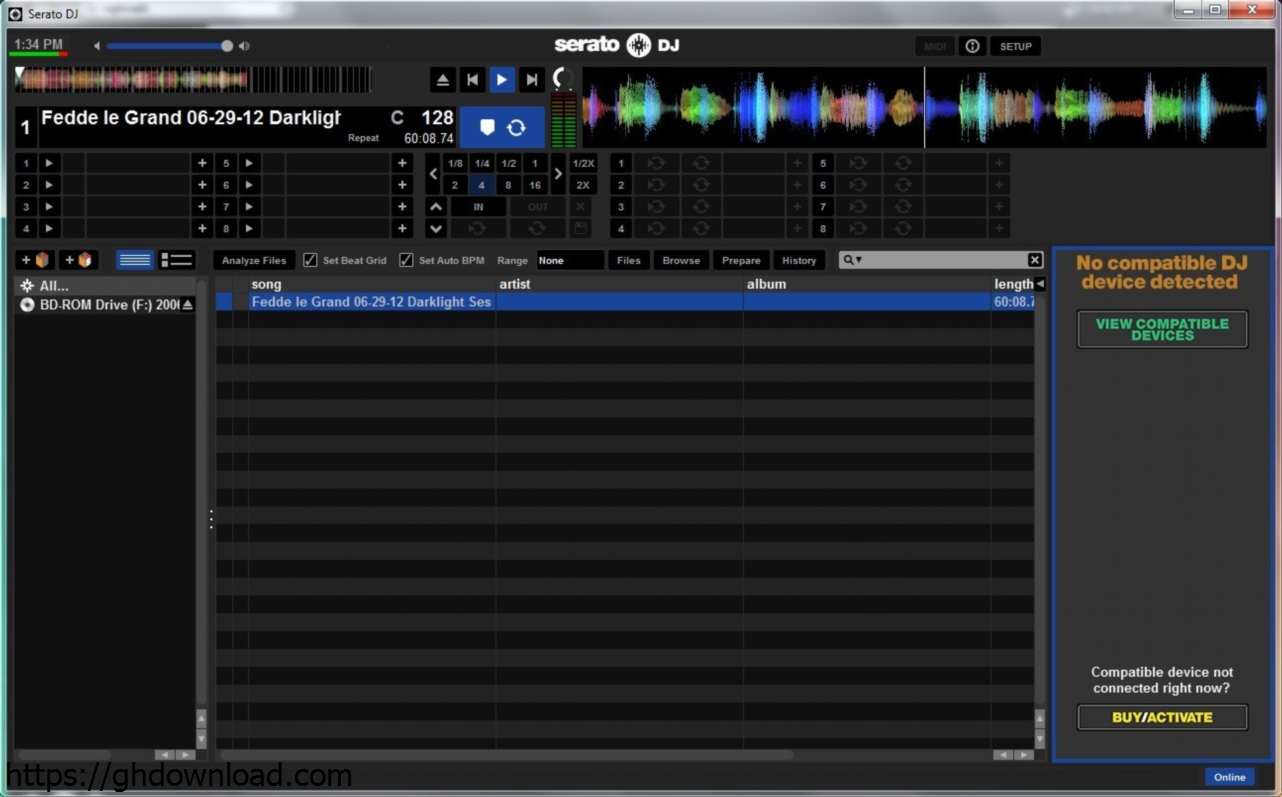Select 1/2 beat auto loop
Image resolution: width=1282 pixels, height=797 pixels.
point(509,163)
